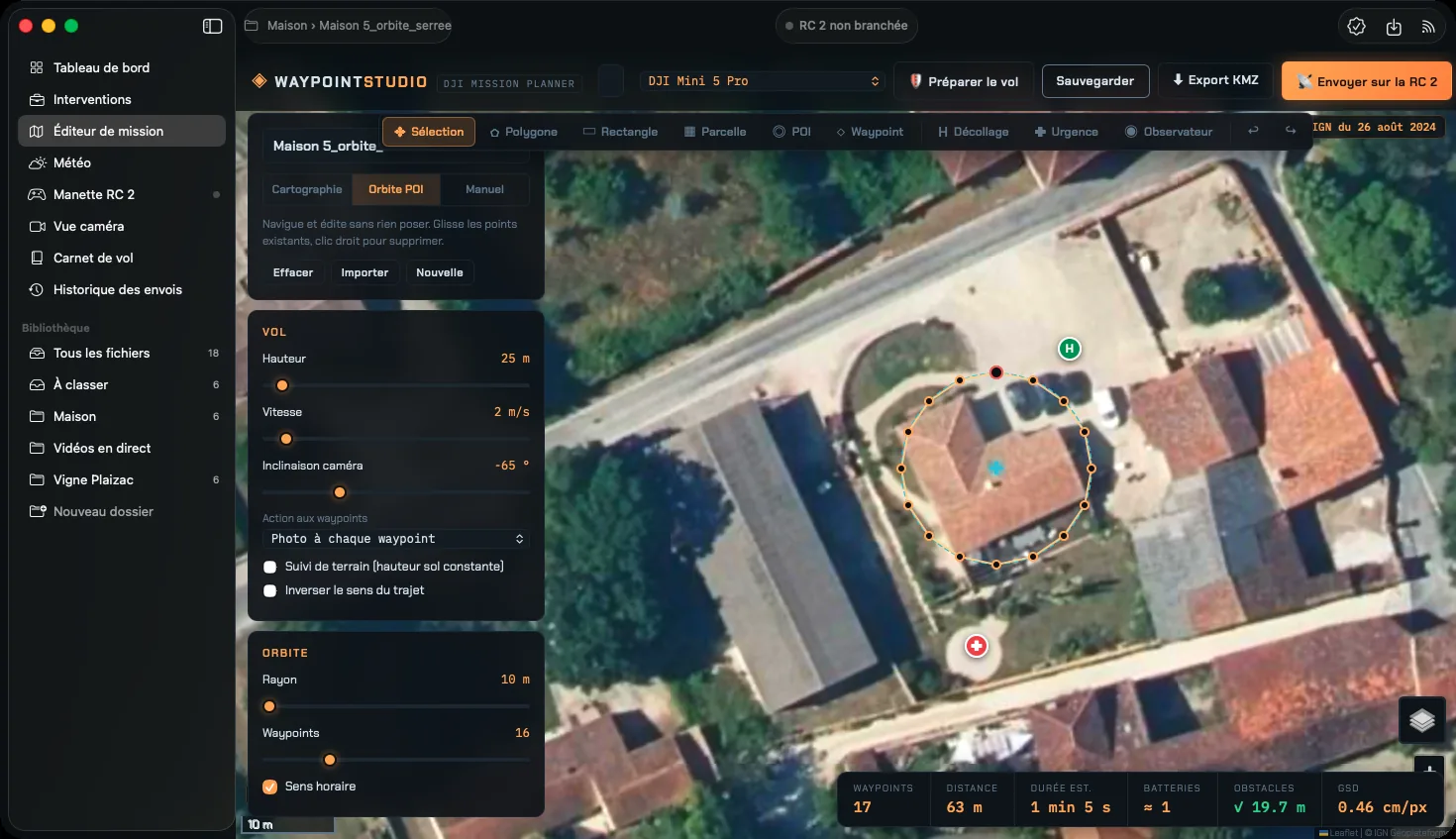Image resolution: width=1456 pixels, height=839 pixels.
Task: Switch to the Cartographie tab
Action: pos(307,189)
